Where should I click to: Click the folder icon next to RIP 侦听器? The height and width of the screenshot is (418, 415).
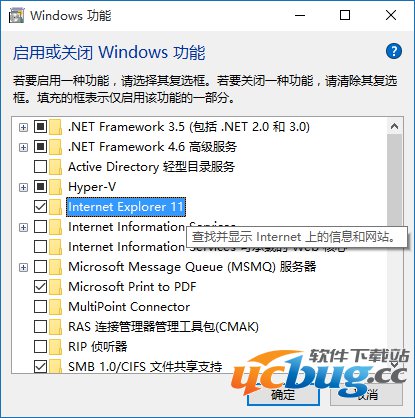55,347
